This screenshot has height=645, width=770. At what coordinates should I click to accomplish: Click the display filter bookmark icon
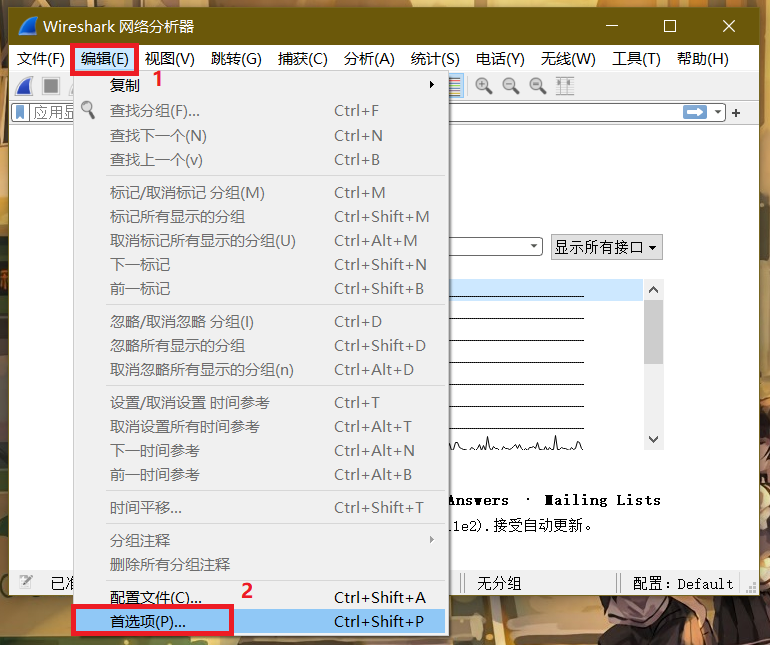tap(21, 113)
